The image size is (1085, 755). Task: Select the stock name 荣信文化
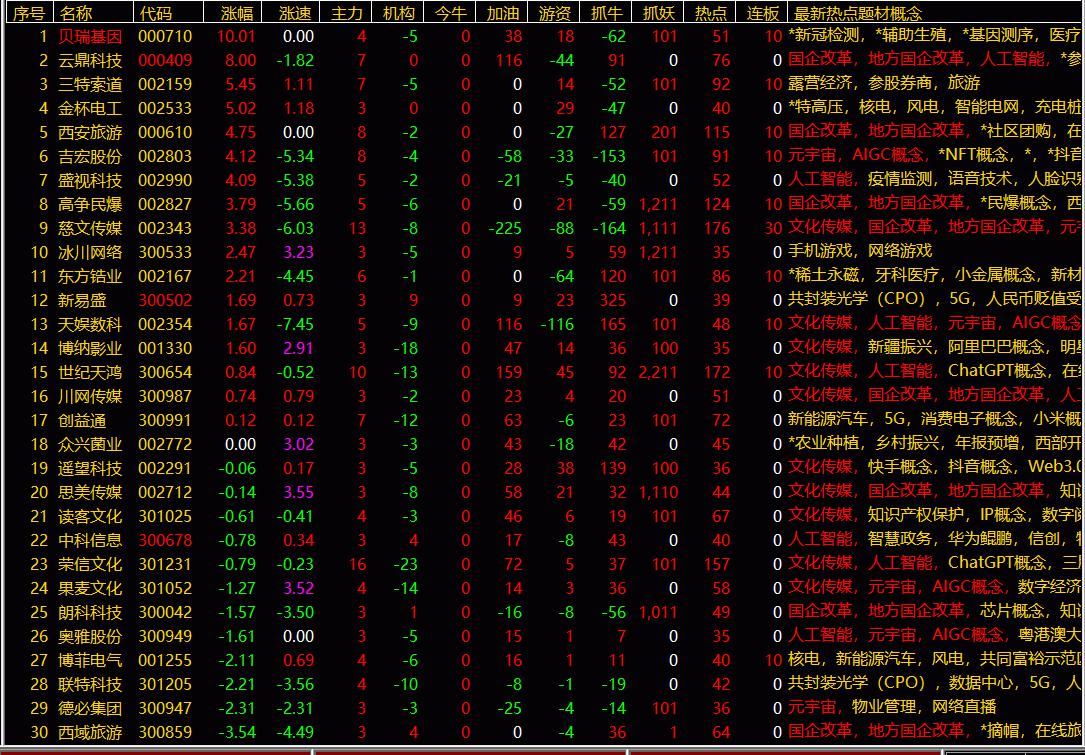[x=90, y=564]
